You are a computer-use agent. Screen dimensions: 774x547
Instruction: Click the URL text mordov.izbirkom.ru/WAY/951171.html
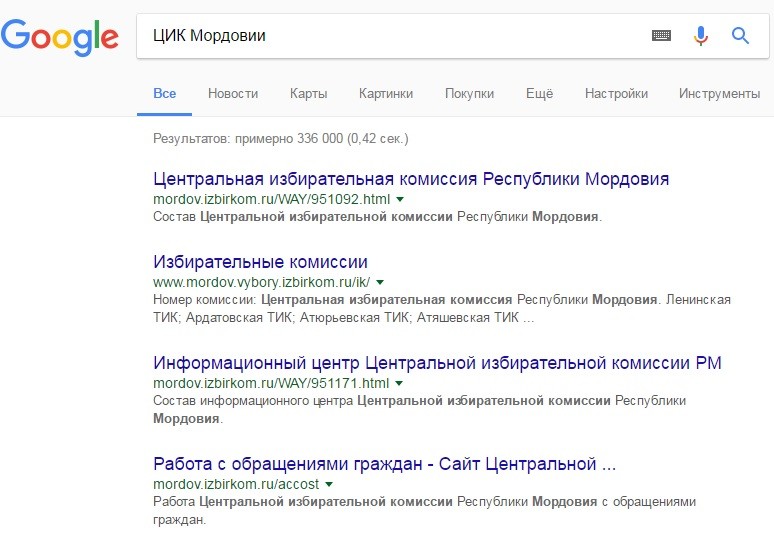271,383
